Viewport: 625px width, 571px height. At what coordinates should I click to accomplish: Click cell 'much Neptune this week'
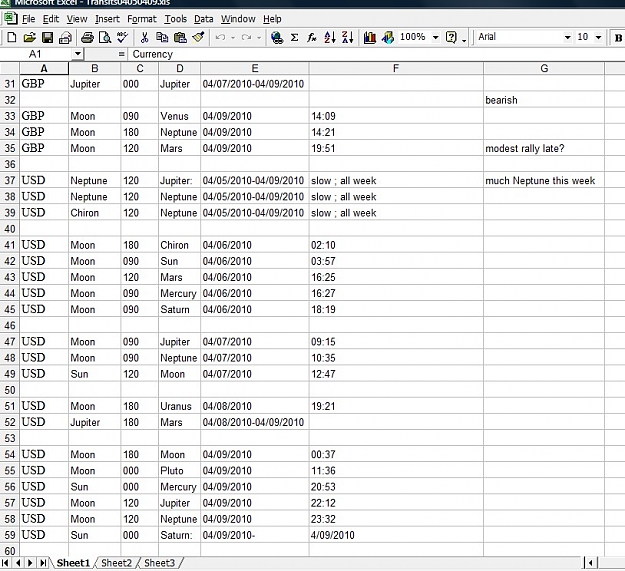544,180
